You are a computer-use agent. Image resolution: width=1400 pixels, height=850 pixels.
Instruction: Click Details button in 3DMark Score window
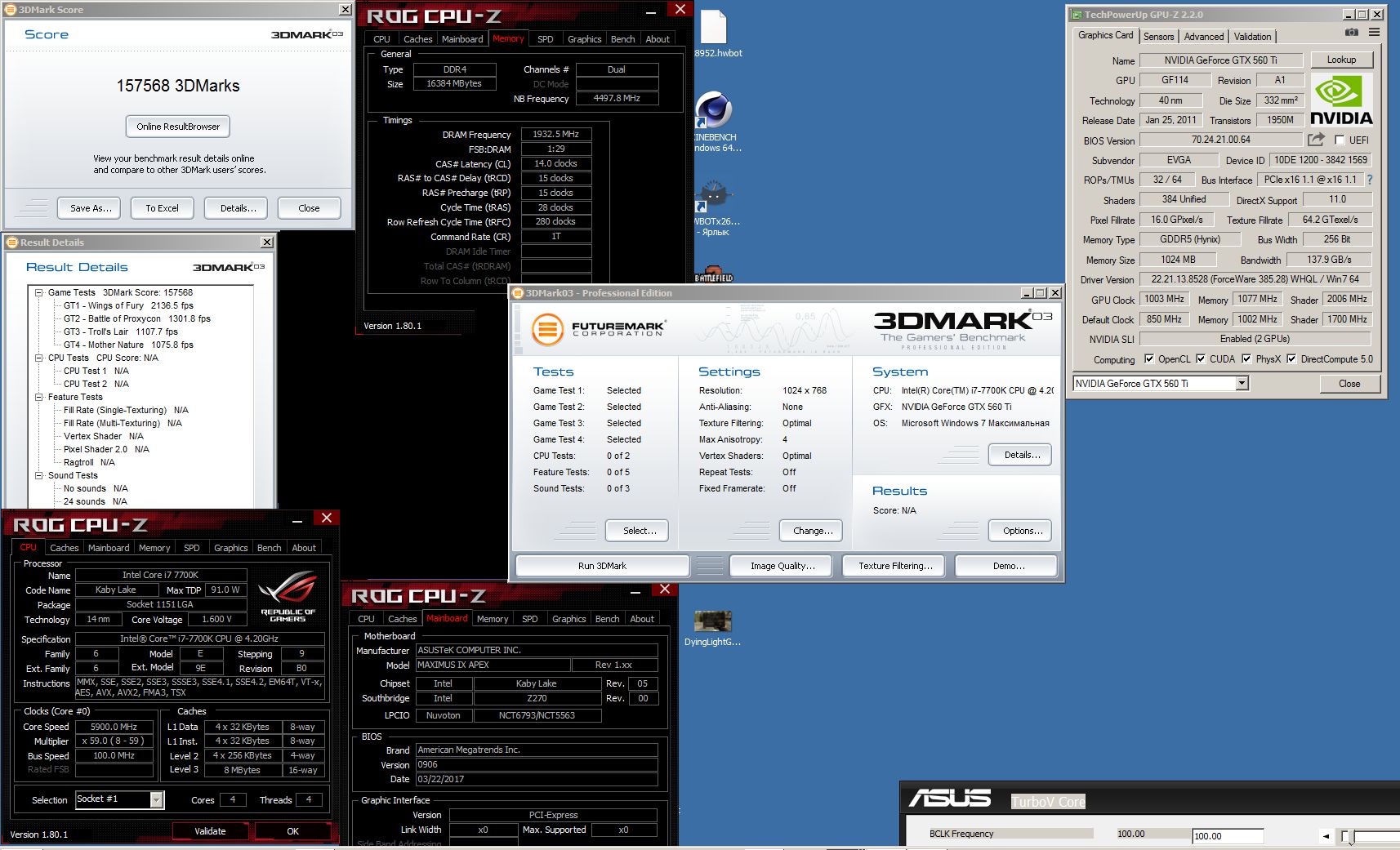click(238, 208)
